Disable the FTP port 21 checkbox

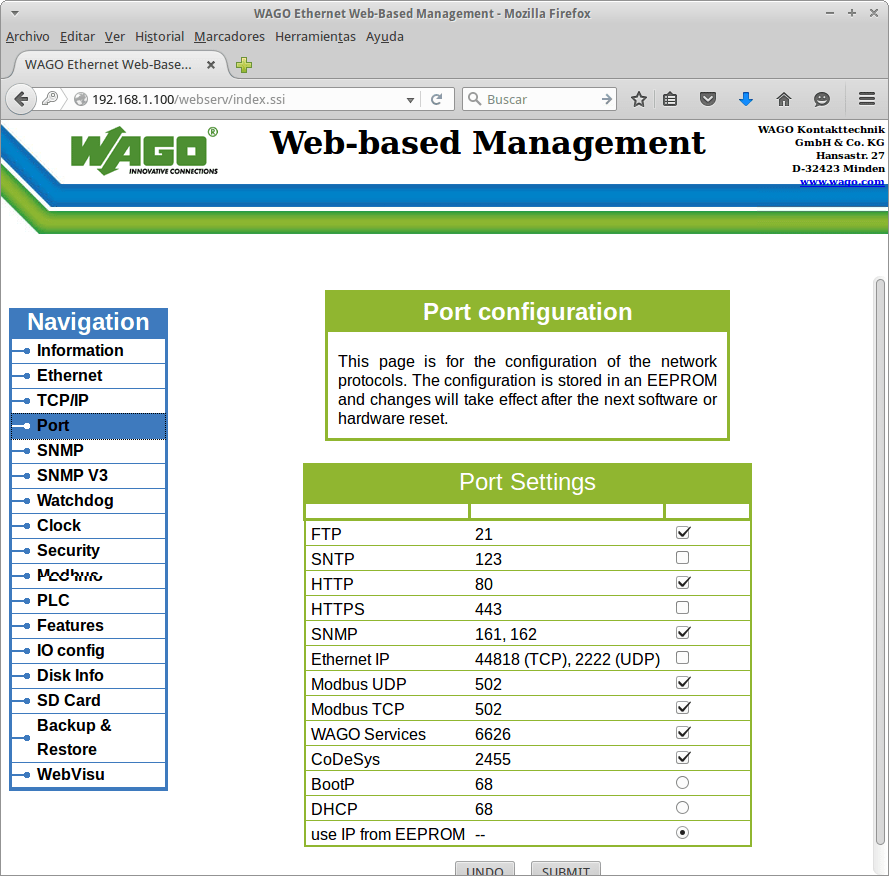tap(682, 532)
